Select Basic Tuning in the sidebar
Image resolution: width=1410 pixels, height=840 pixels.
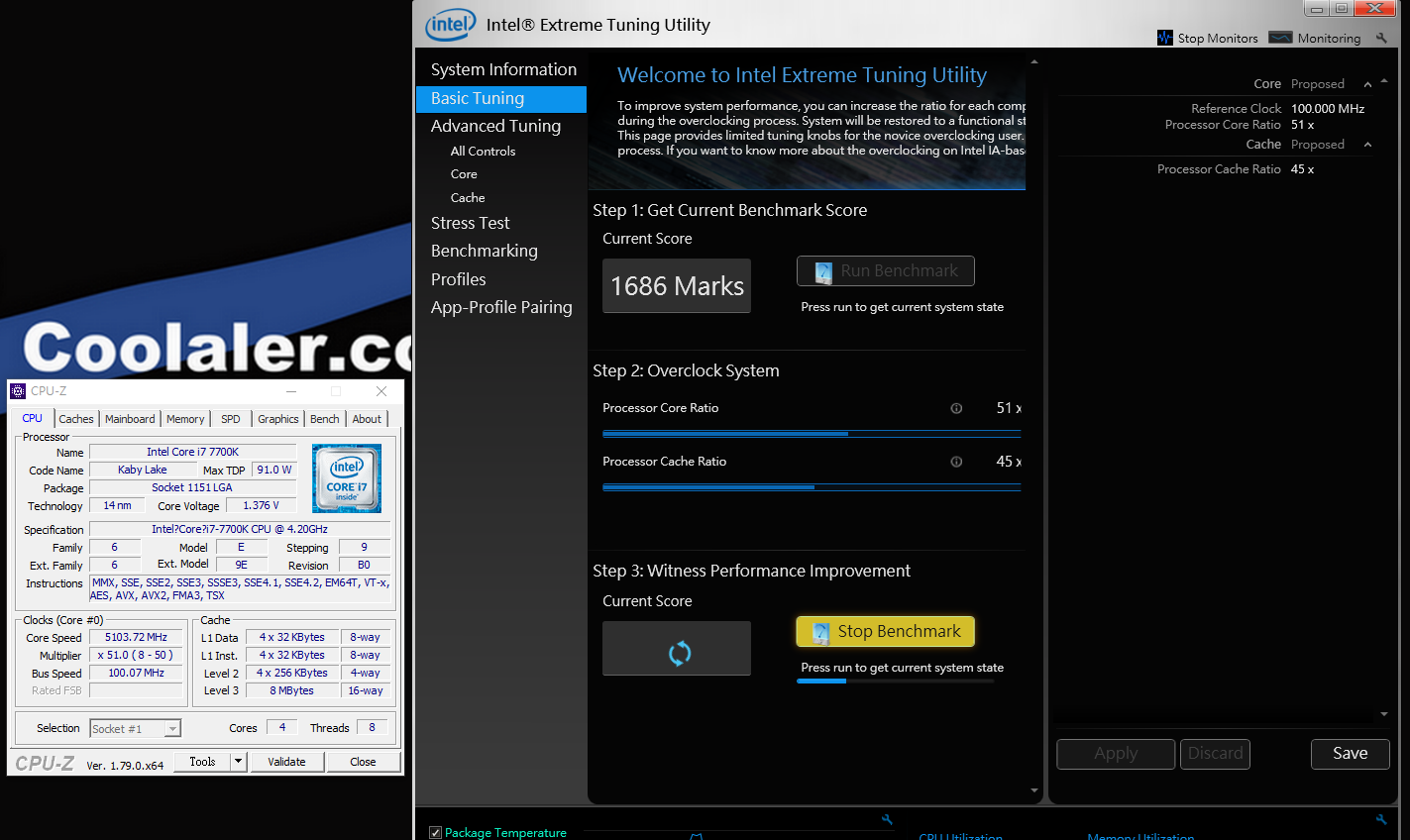(501, 99)
